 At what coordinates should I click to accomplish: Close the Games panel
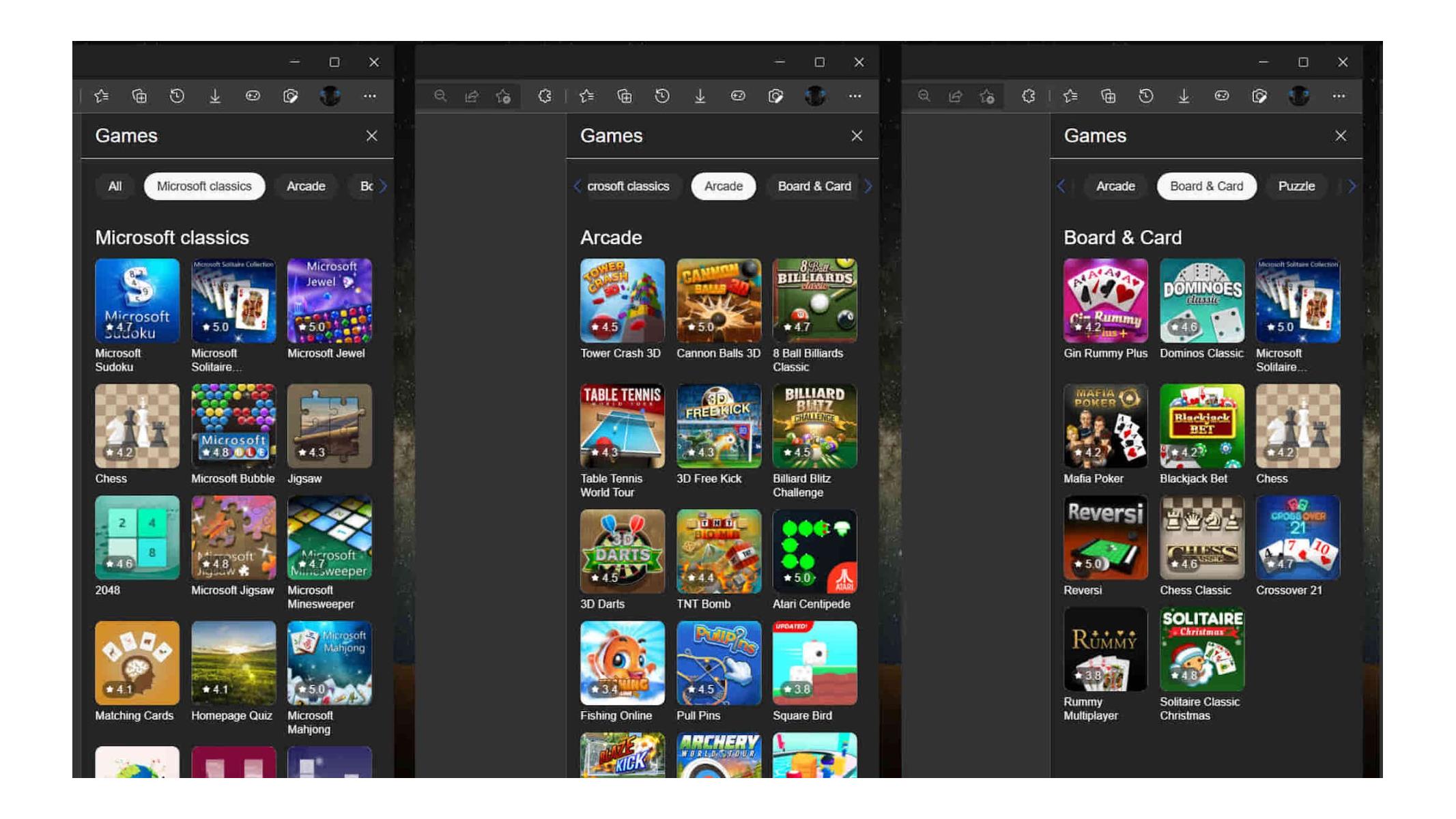(371, 135)
